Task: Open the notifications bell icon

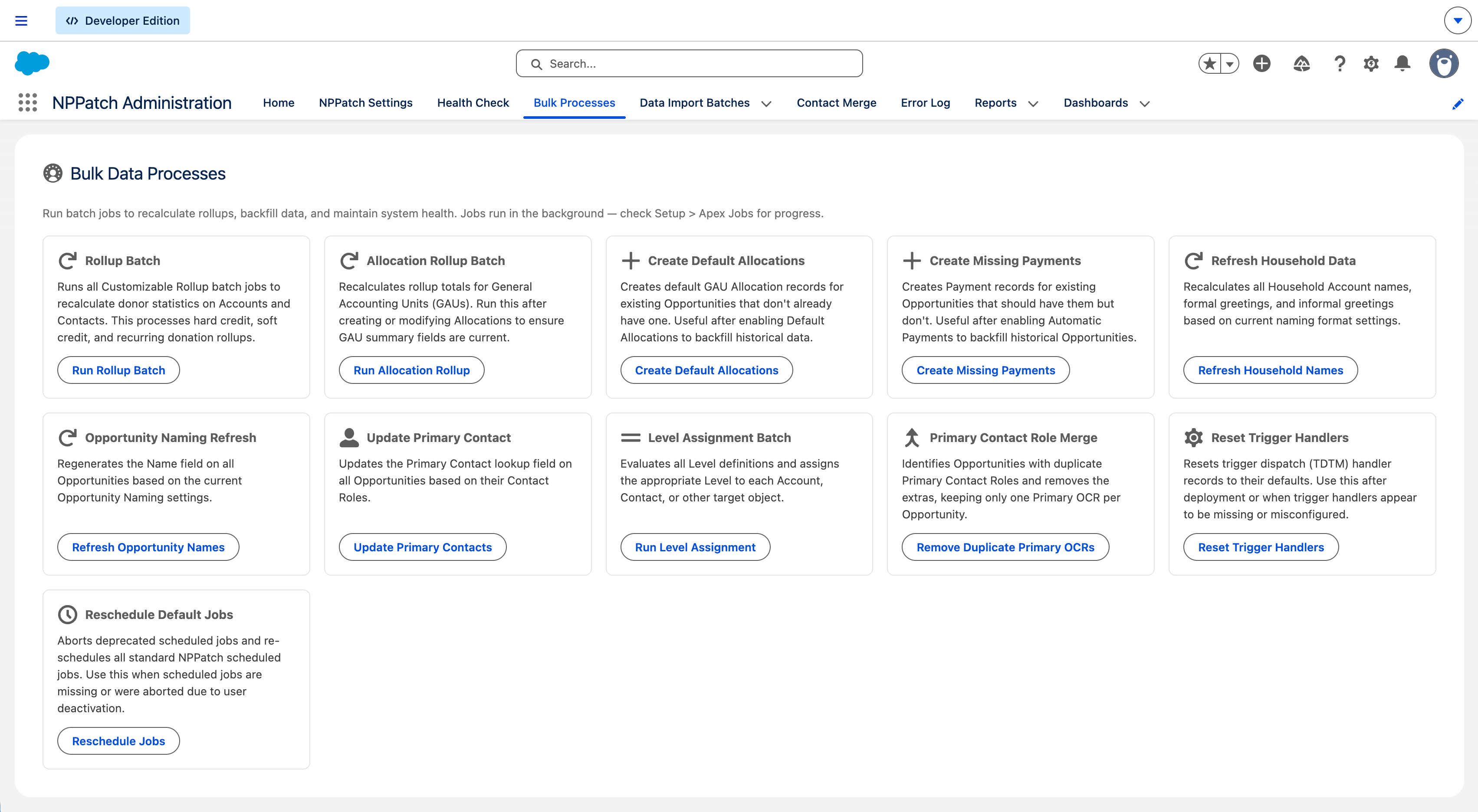Action: pyautogui.click(x=1402, y=64)
